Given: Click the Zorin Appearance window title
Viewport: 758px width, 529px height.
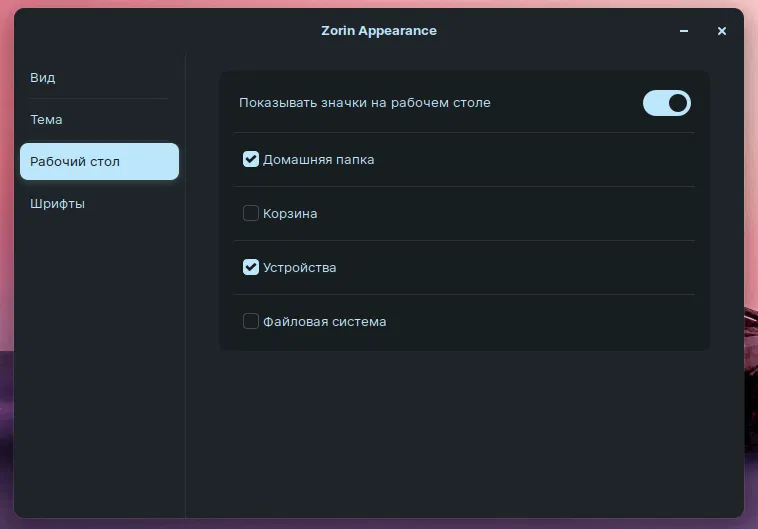Looking at the screenshot, I should pos(379,30).
